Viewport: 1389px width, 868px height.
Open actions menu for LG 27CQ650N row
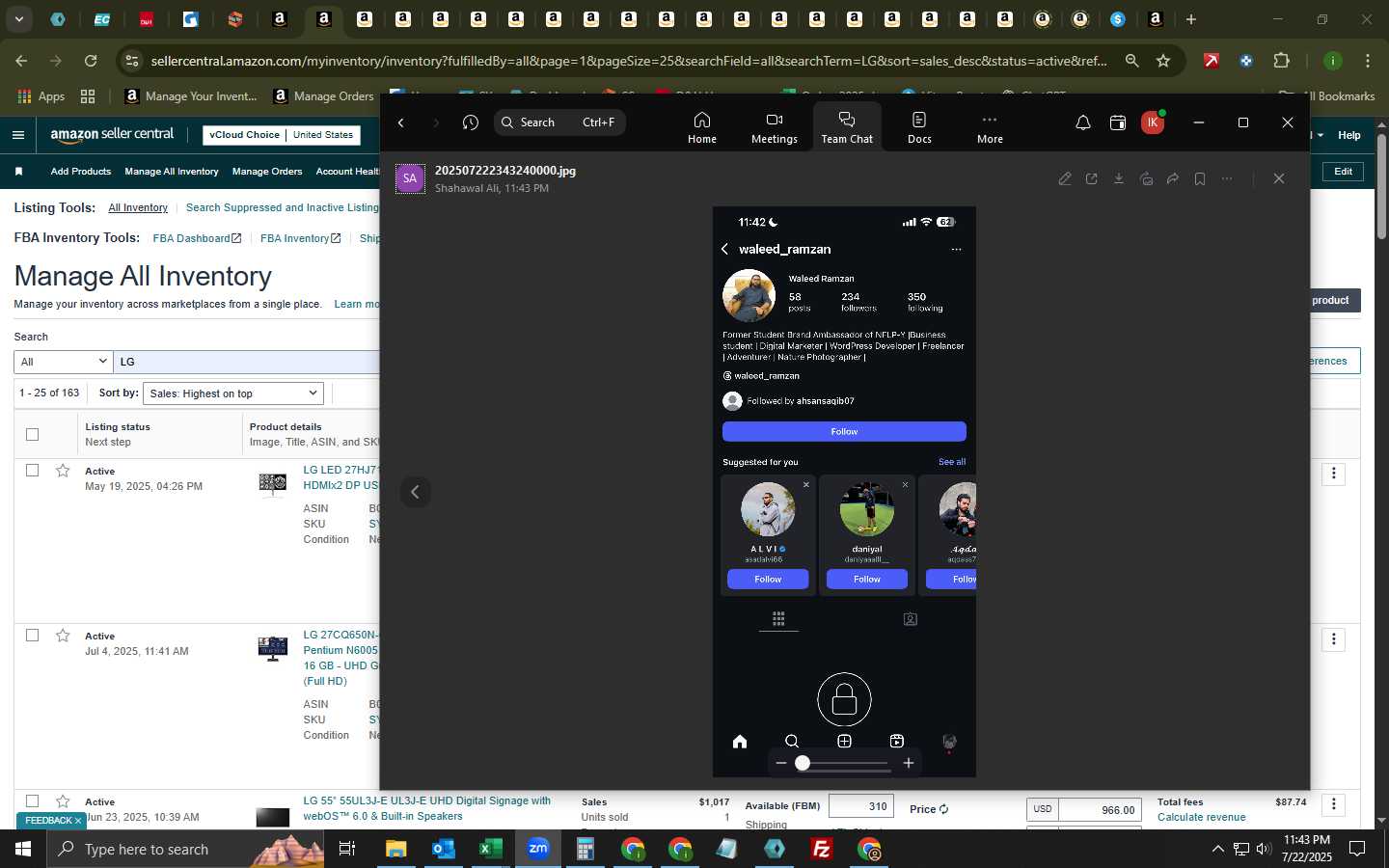[1334, 639]
